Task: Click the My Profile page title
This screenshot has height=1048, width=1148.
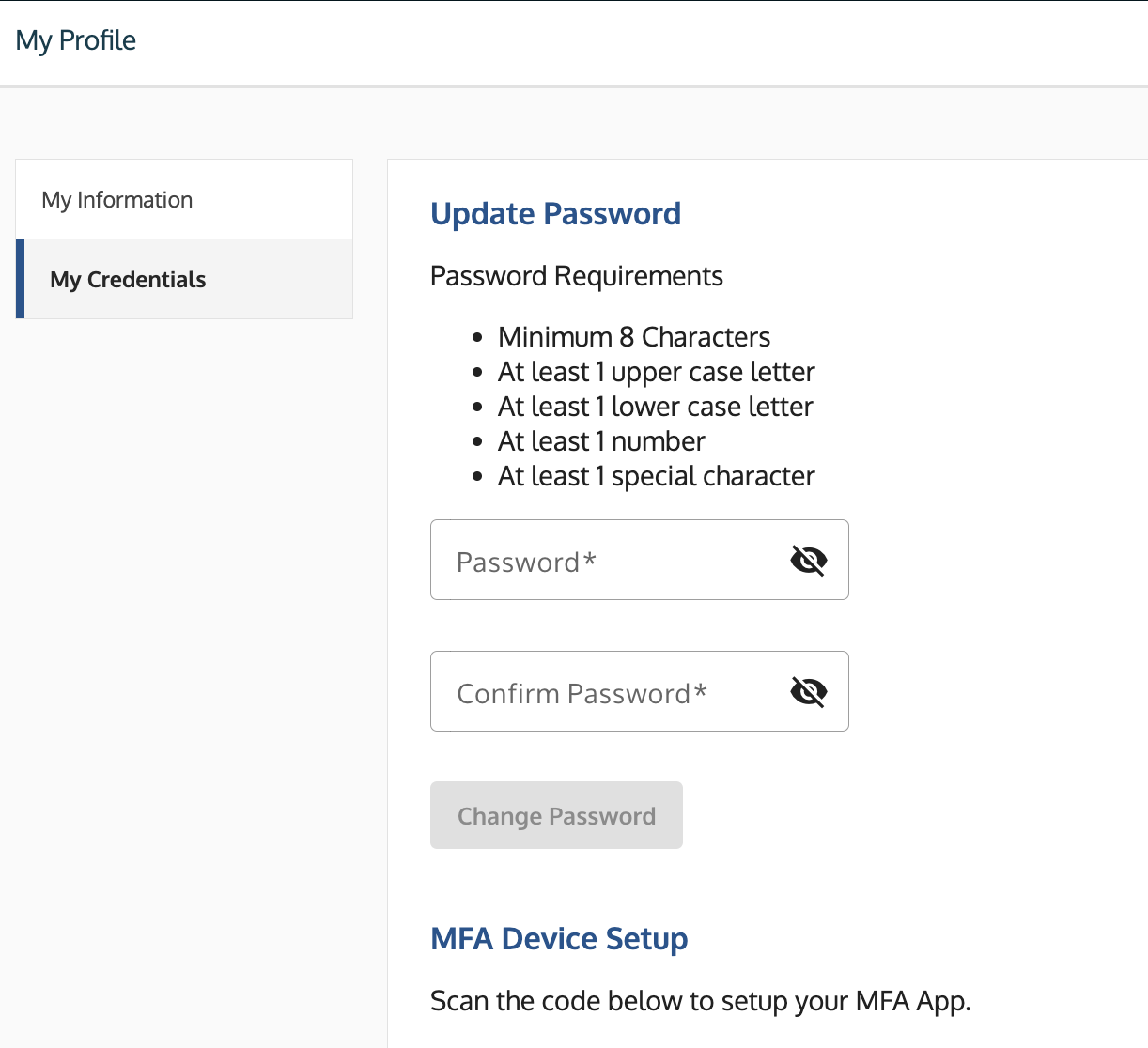Action: [x=75, y=40]
